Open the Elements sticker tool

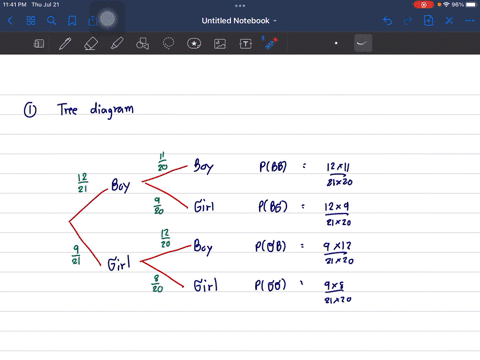pyautogui.click(x=194, y=43)
